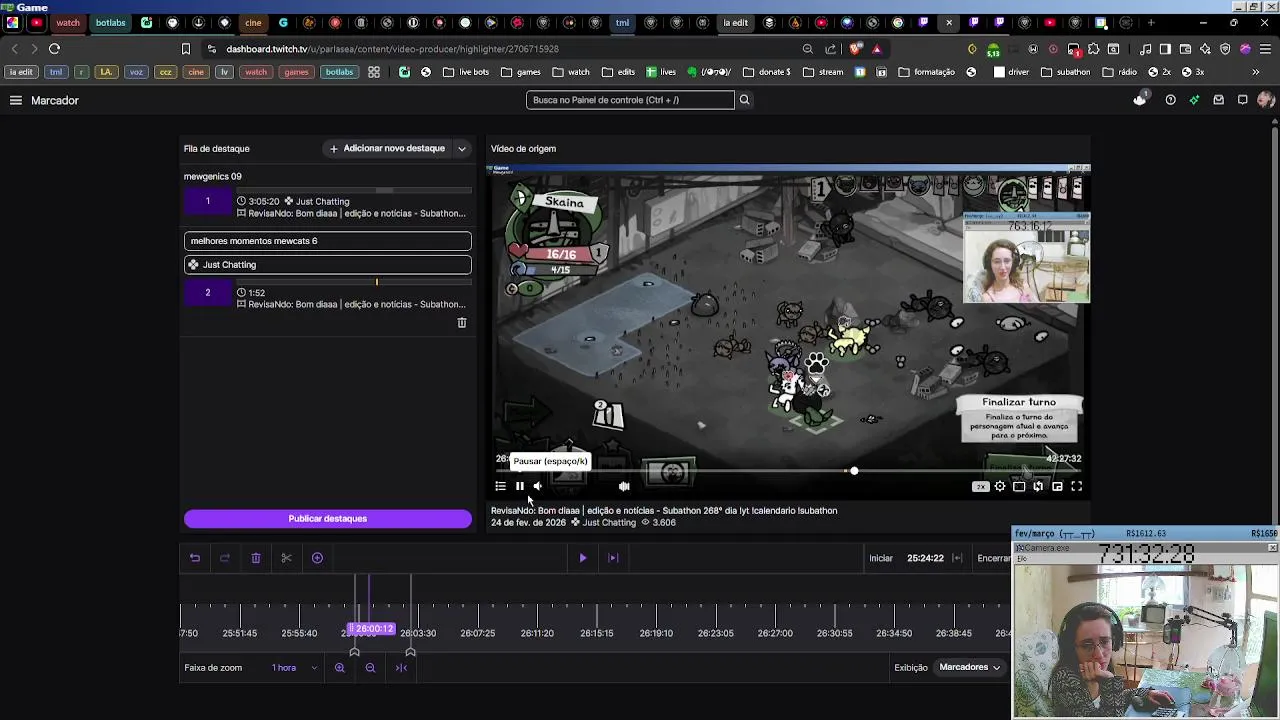This screenshot has width=1280, height=720.
Task: Reload the browser page
Action: [x=55, y=49]
